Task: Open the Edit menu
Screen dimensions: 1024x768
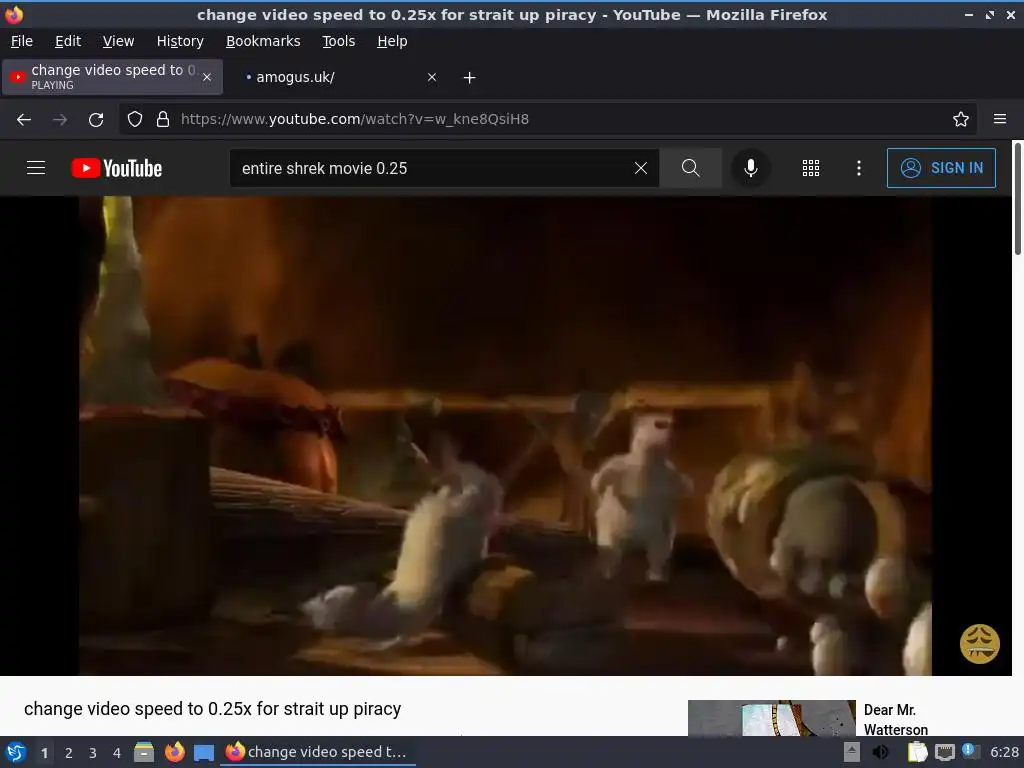Action: click(x=68, y=41)
